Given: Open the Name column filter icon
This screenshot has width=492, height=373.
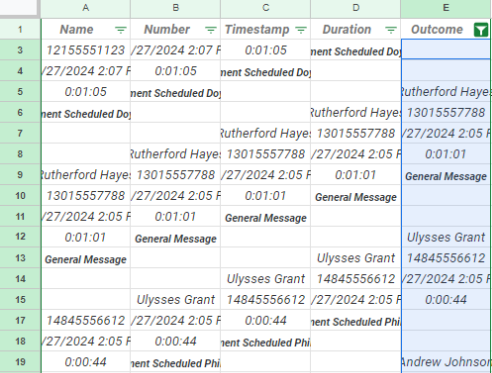Looking at the screenshot, I should click(120, 30).
